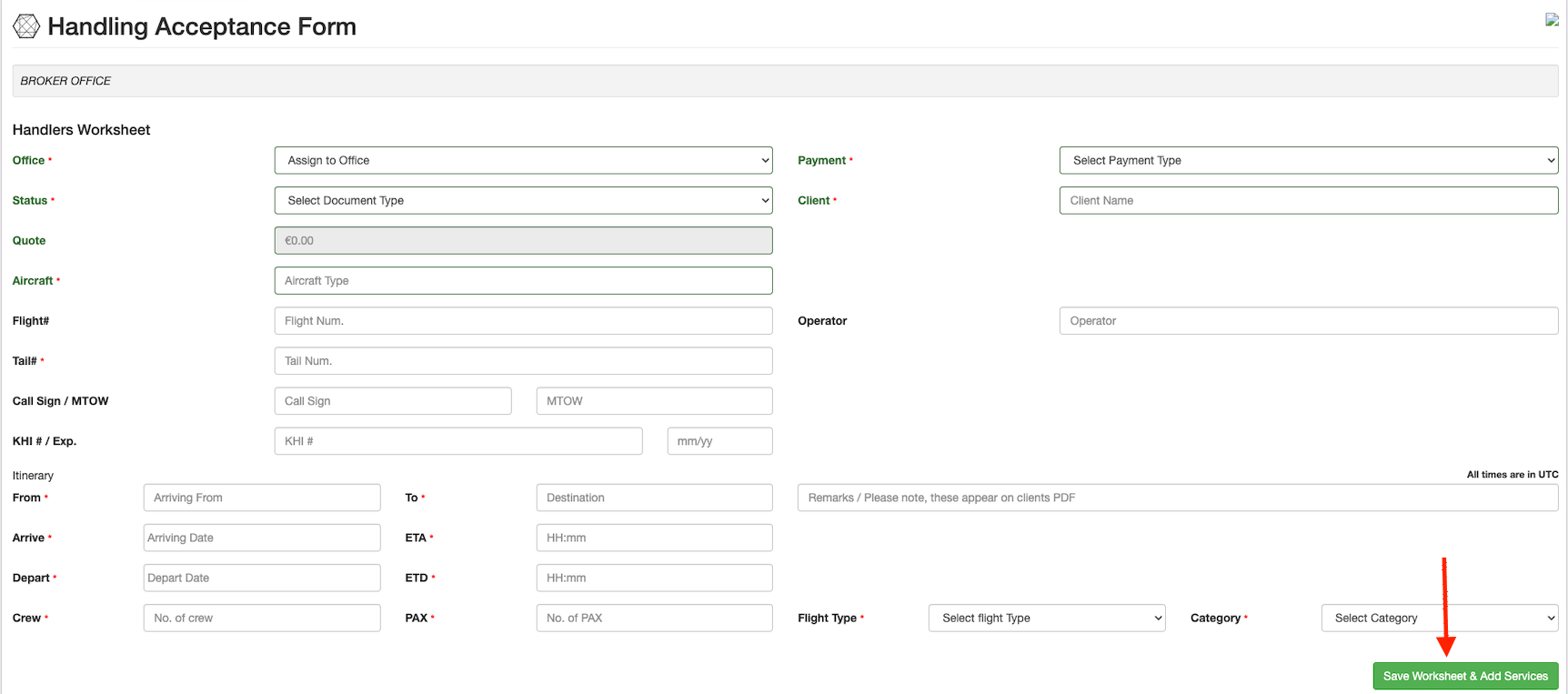Click into the Tail Num. field
Screen dimensions: 1568x694
click(523, 360)
